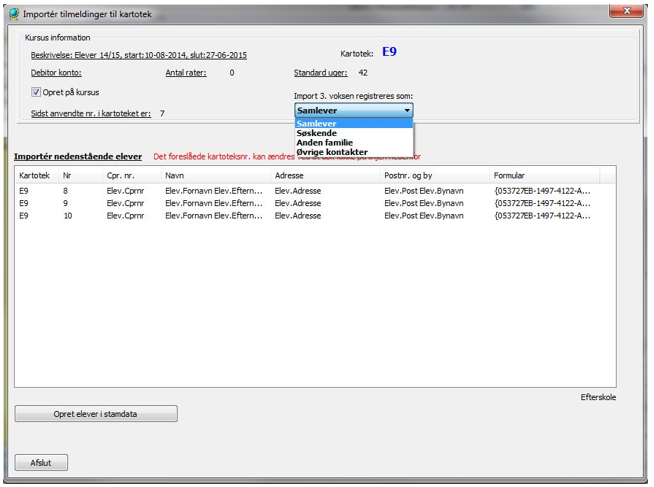This screenshot has height=487, width=654.
Task: Sort by the Cpr. nr. column header
Action: (132, 176)
